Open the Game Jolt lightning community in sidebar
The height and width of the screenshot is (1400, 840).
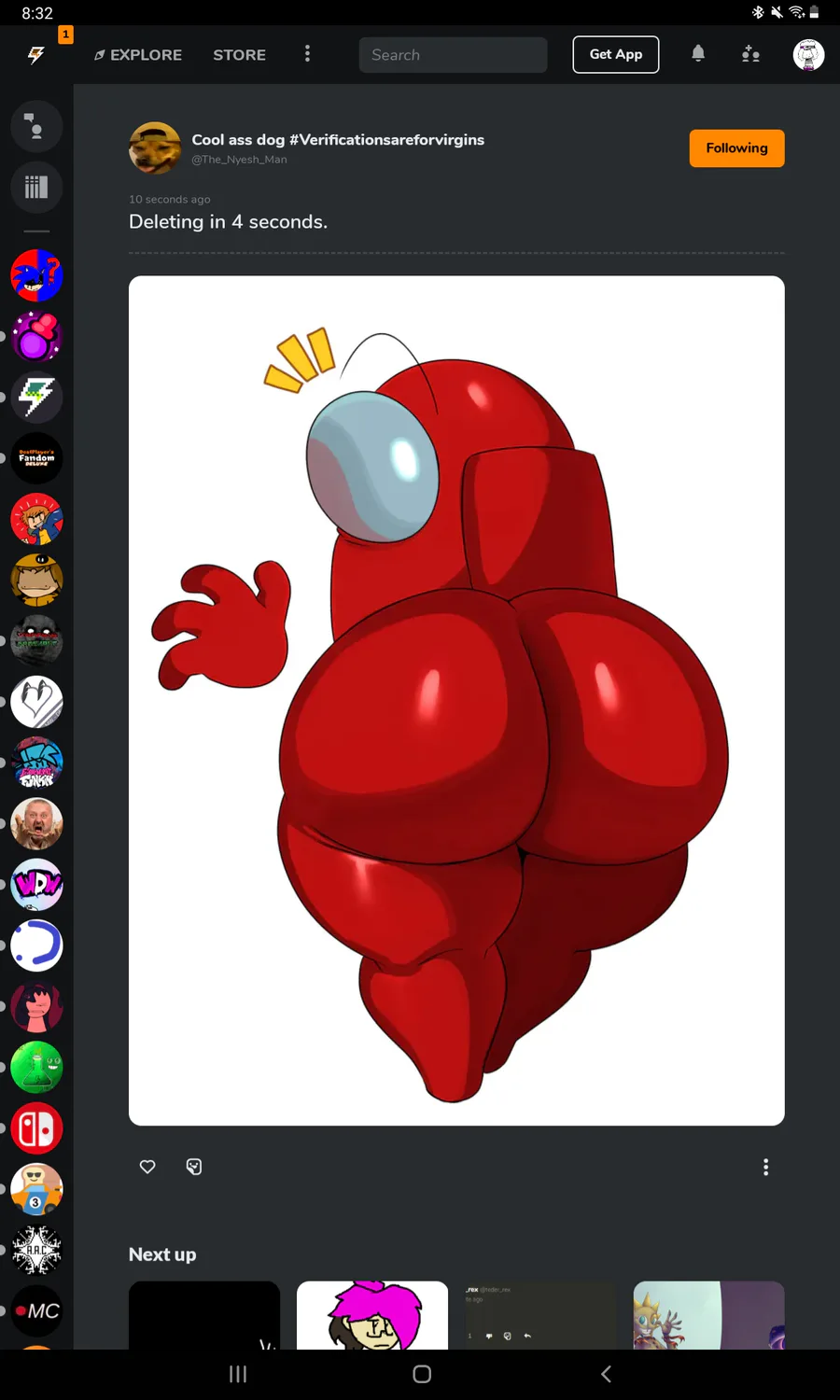pos(36,397)
